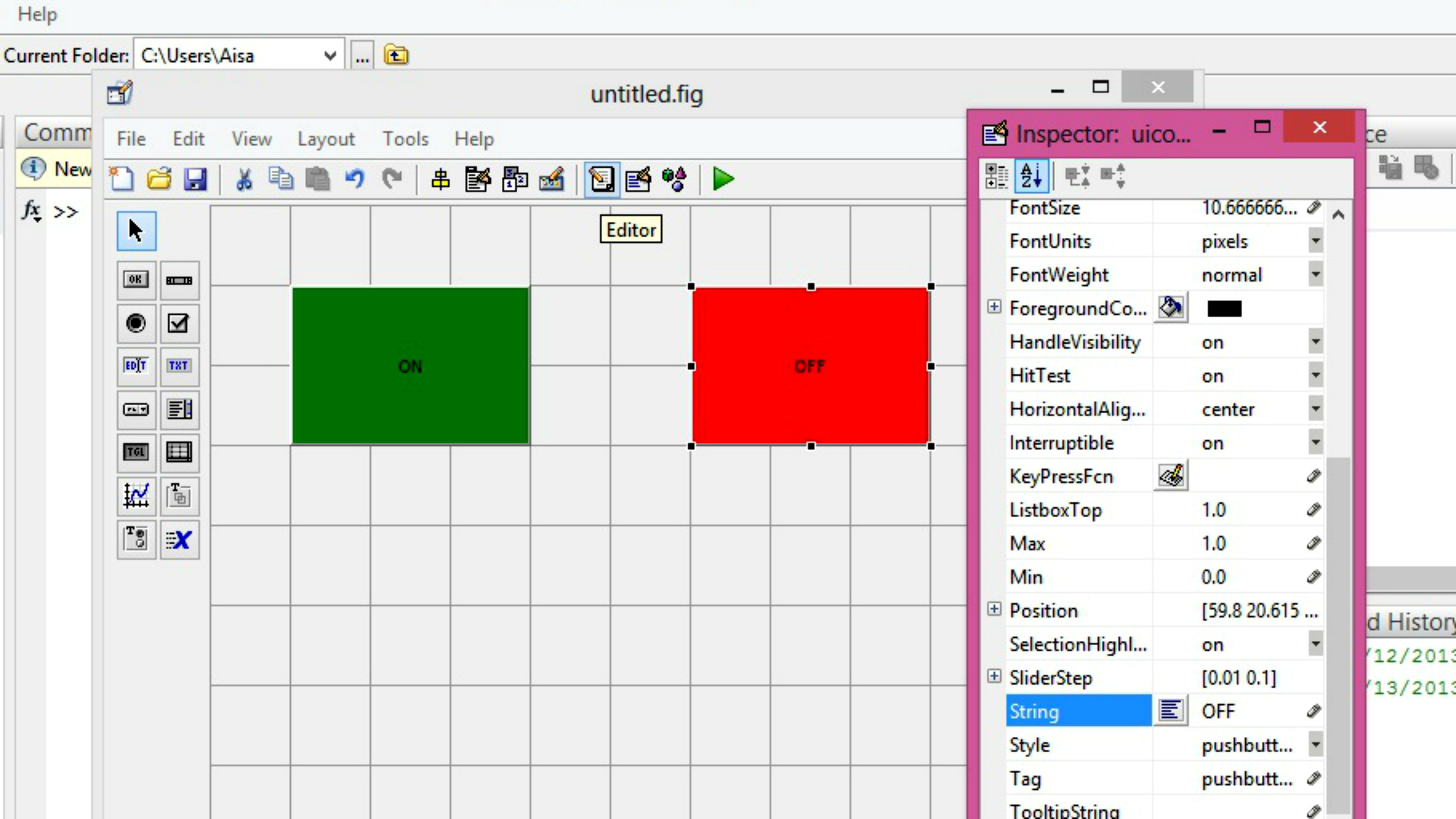The image size is (1456, 819).
Task: Open the Toolbar Editor
Action: (x=552, y=179)
